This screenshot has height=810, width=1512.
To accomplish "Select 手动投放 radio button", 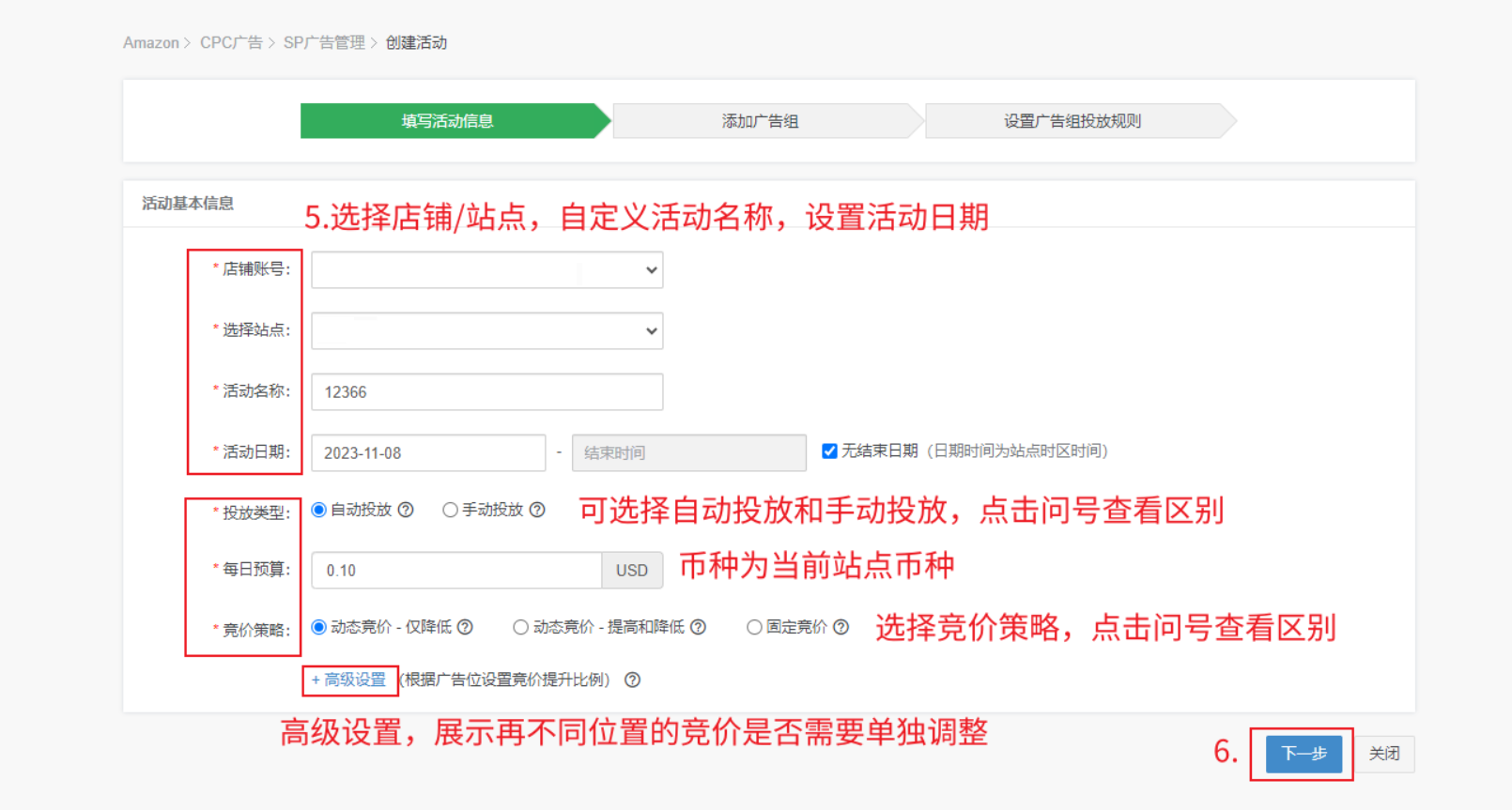I will (x=451, y=510).
